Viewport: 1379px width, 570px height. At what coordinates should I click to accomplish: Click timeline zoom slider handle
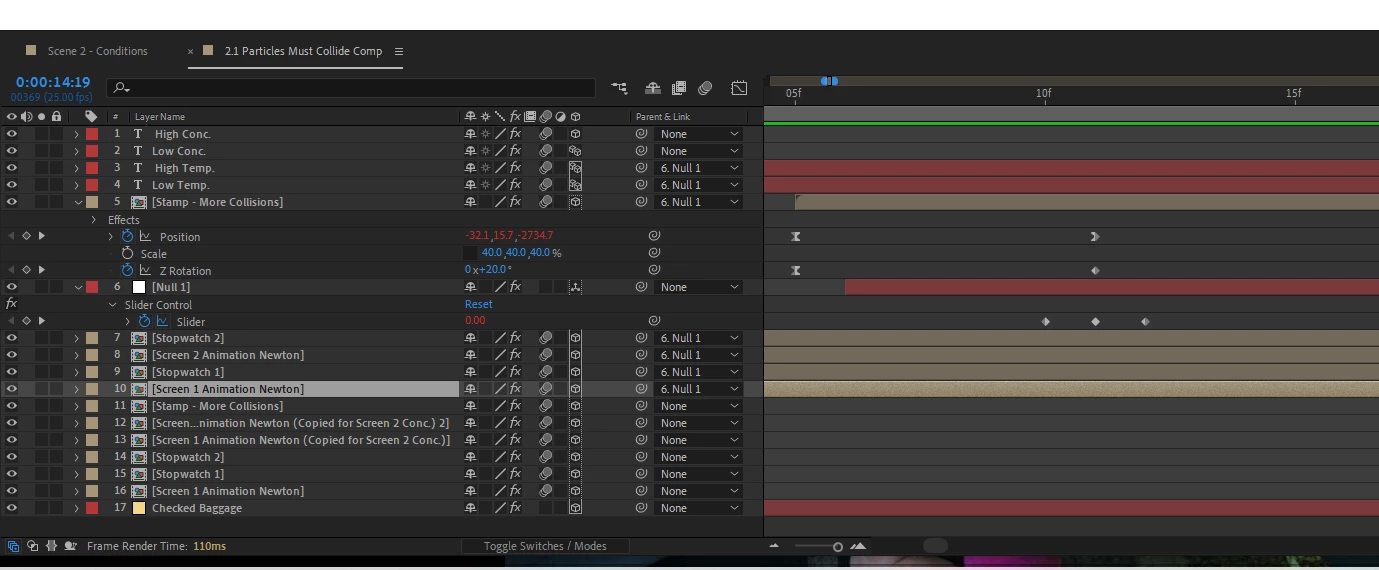pos(838,547)
